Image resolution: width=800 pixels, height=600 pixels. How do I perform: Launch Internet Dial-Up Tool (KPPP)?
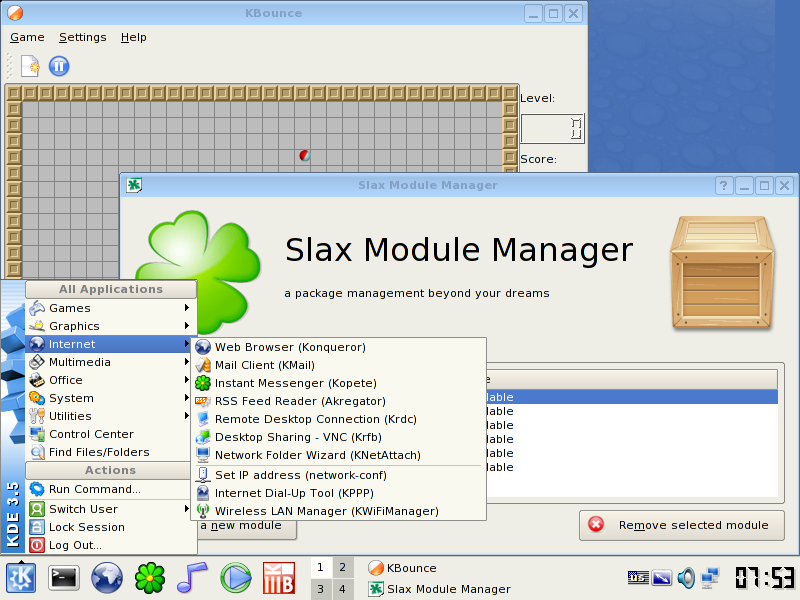point(338,493)
